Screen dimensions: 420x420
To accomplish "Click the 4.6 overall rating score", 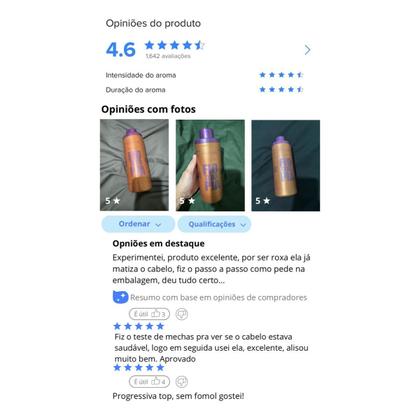I will [x=121, y=50].
